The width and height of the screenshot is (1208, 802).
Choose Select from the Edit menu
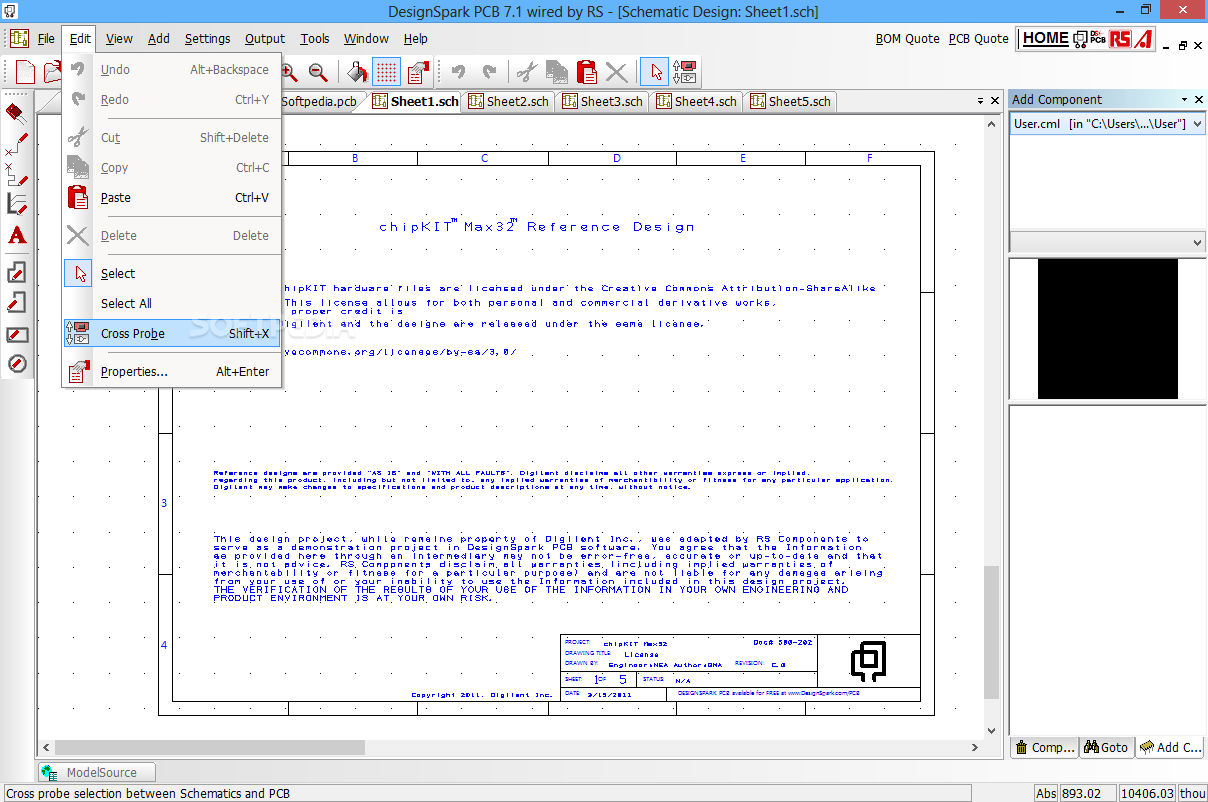(x=172, y=274)
